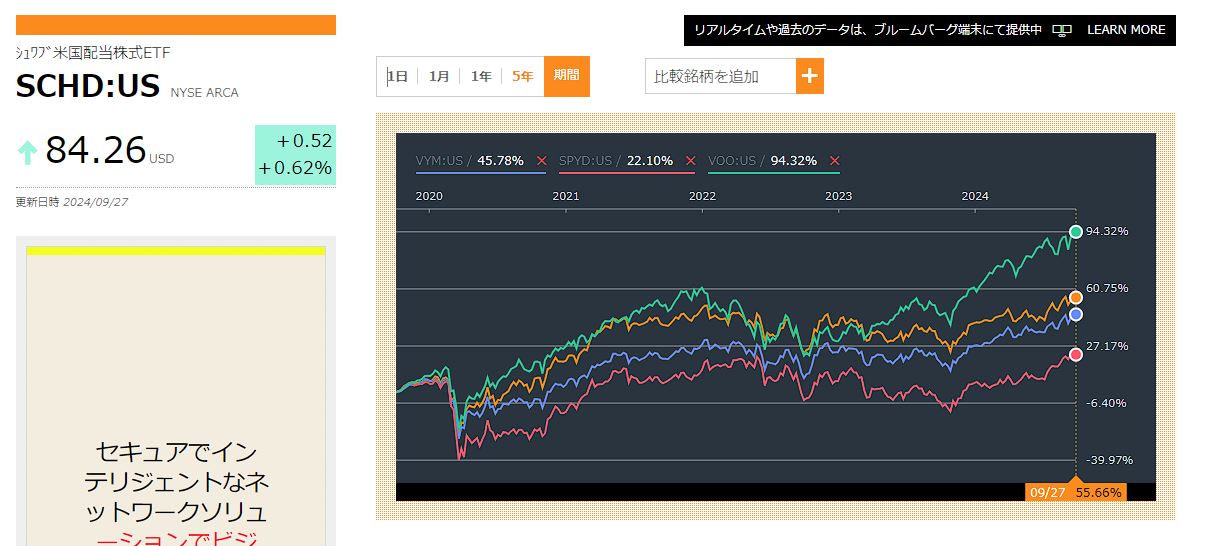Click the green up-arrow price indicator
Screen dimensions: 1214x546
[28, 152]
